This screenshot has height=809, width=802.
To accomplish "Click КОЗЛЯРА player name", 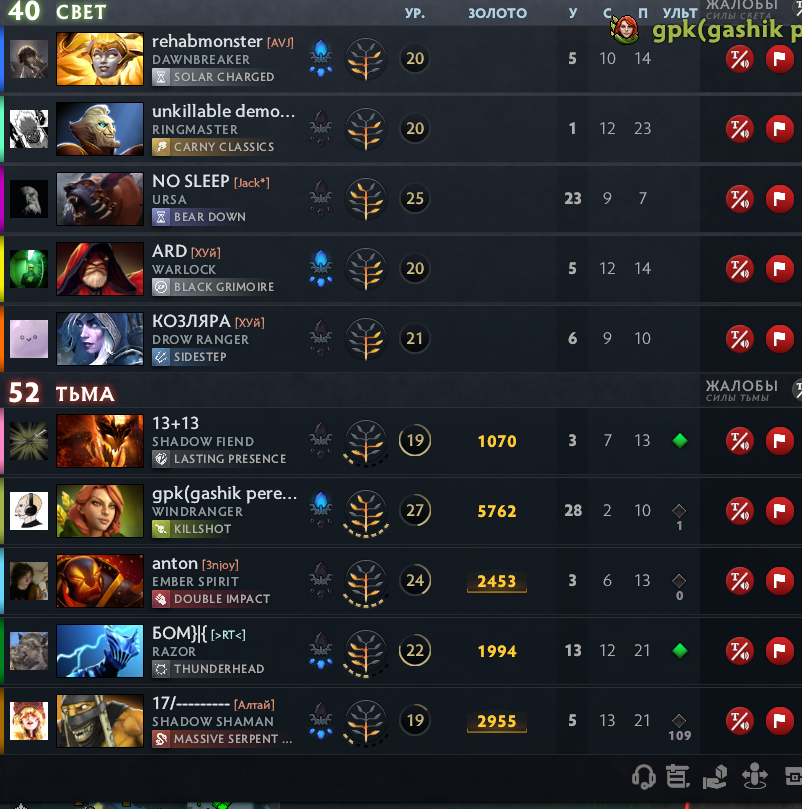I will click(x=191, y=321).
